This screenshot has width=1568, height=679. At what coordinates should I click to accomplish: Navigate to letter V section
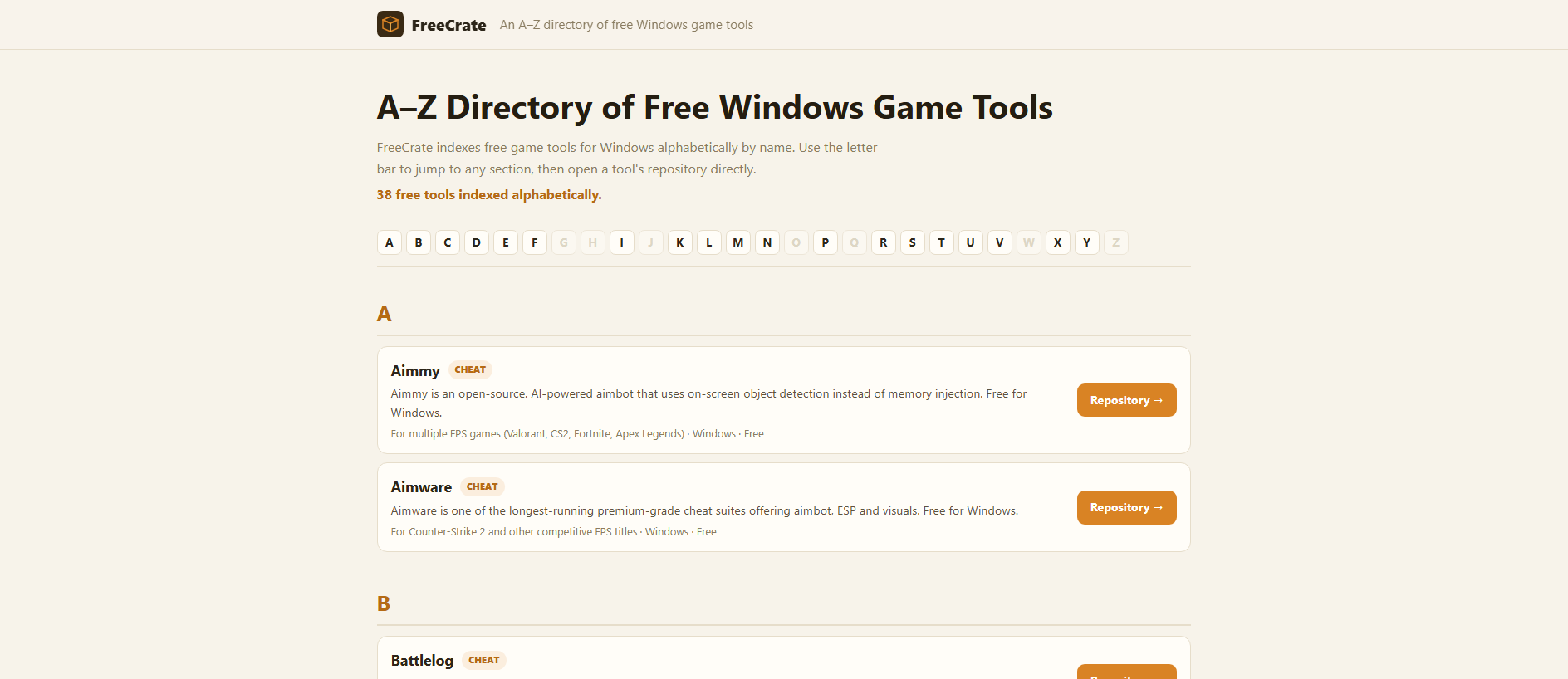coord(1000,242)
